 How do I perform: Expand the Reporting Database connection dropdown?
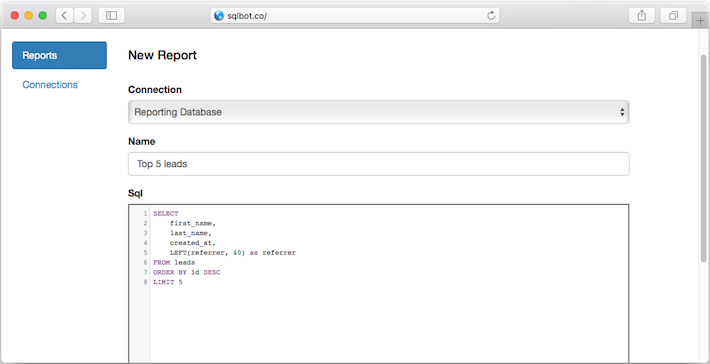coord(379,112)
